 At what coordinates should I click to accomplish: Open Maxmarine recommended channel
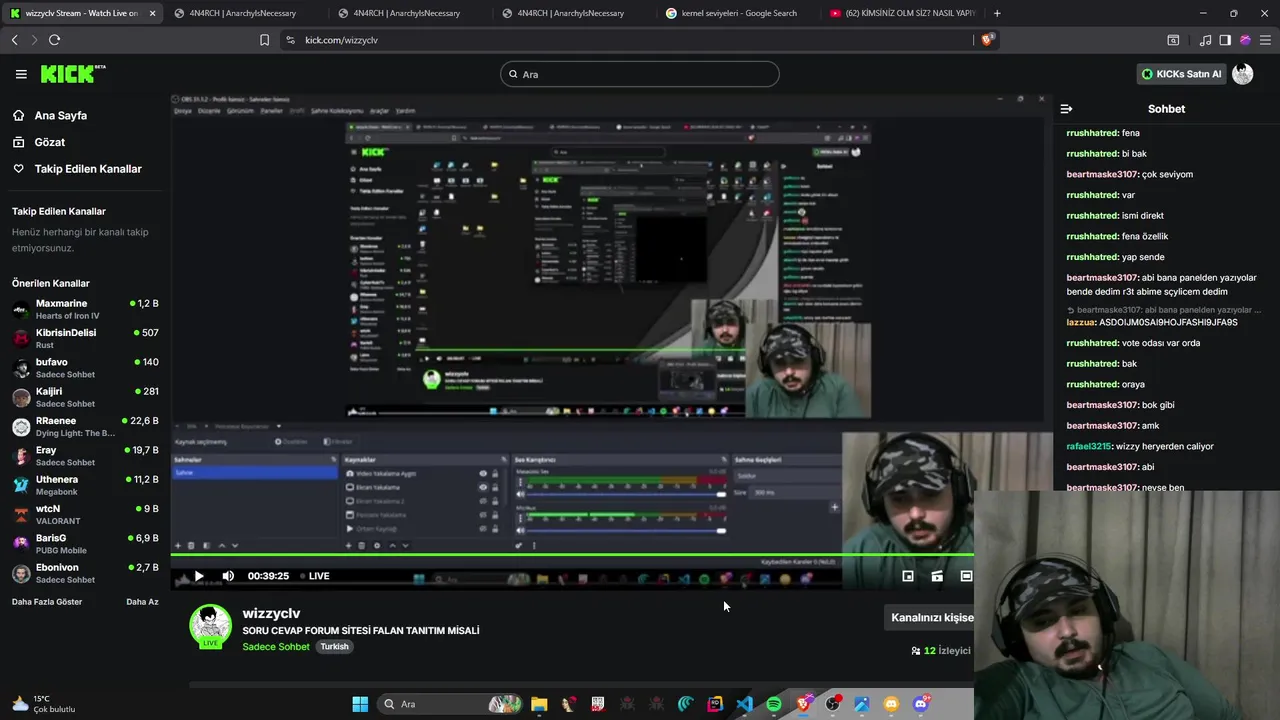point(85,309)
